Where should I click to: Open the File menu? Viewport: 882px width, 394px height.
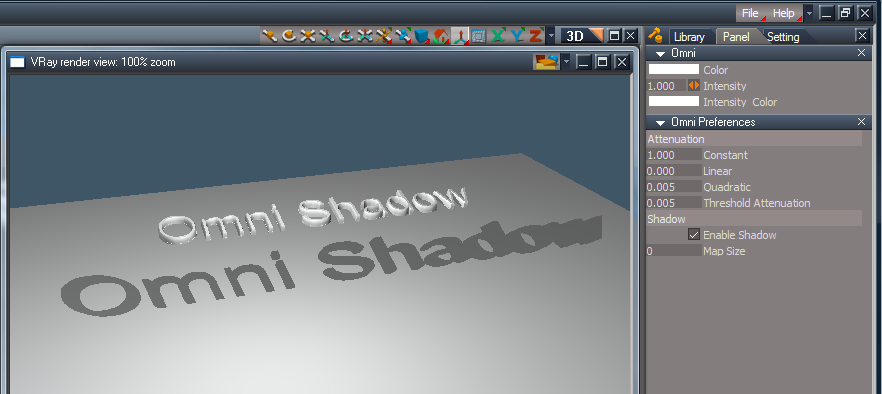pos(750,13)
